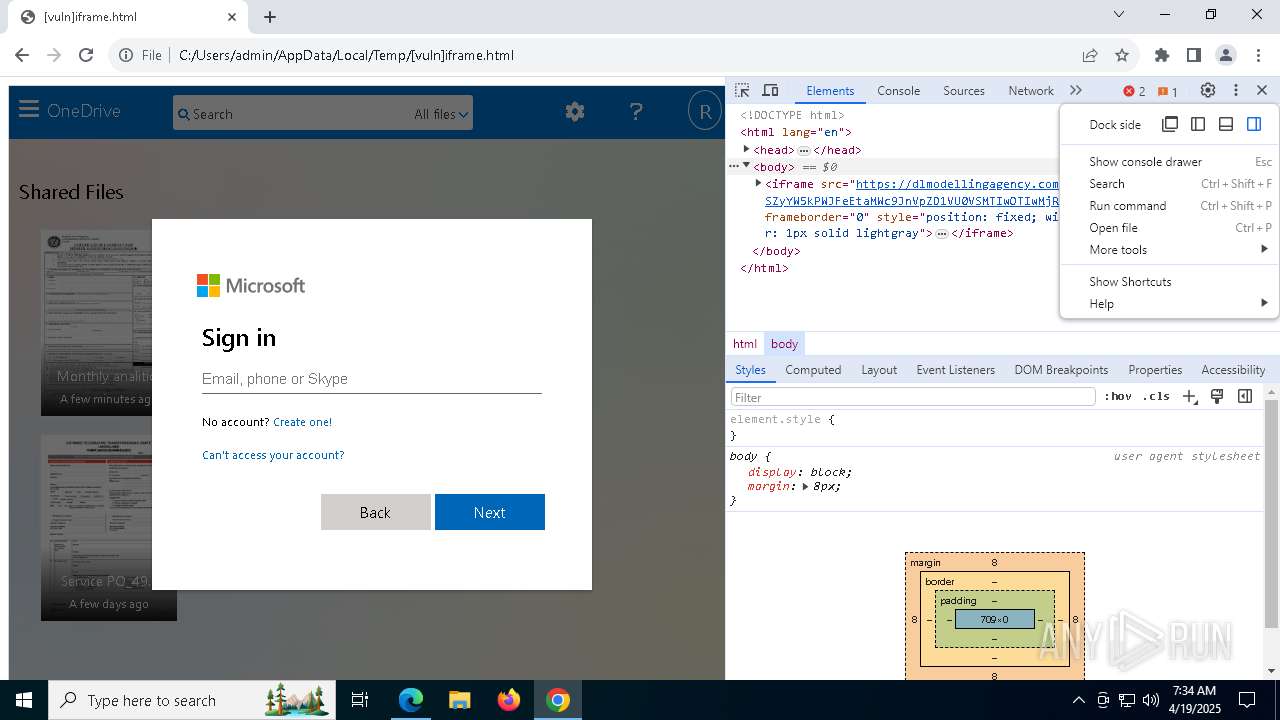Screen dimensions: 1280x720
Task: Click the inspect element picker icon
Action: click(742, 90)
